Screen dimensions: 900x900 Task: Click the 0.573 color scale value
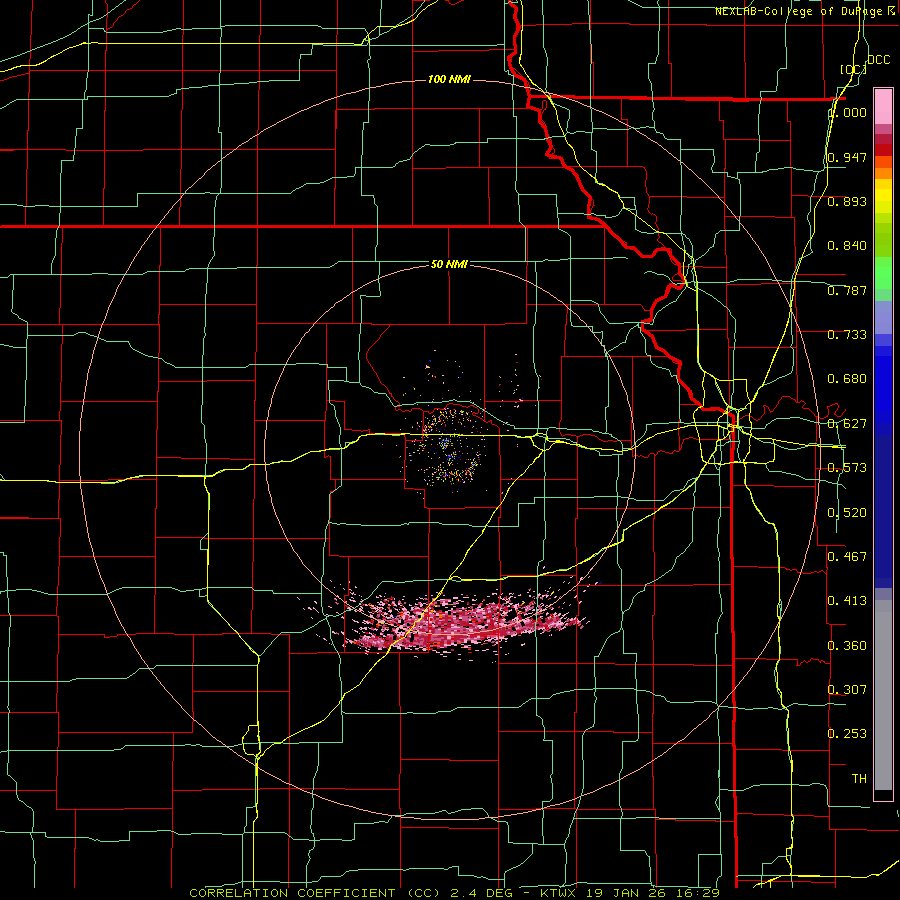(847, 468)
